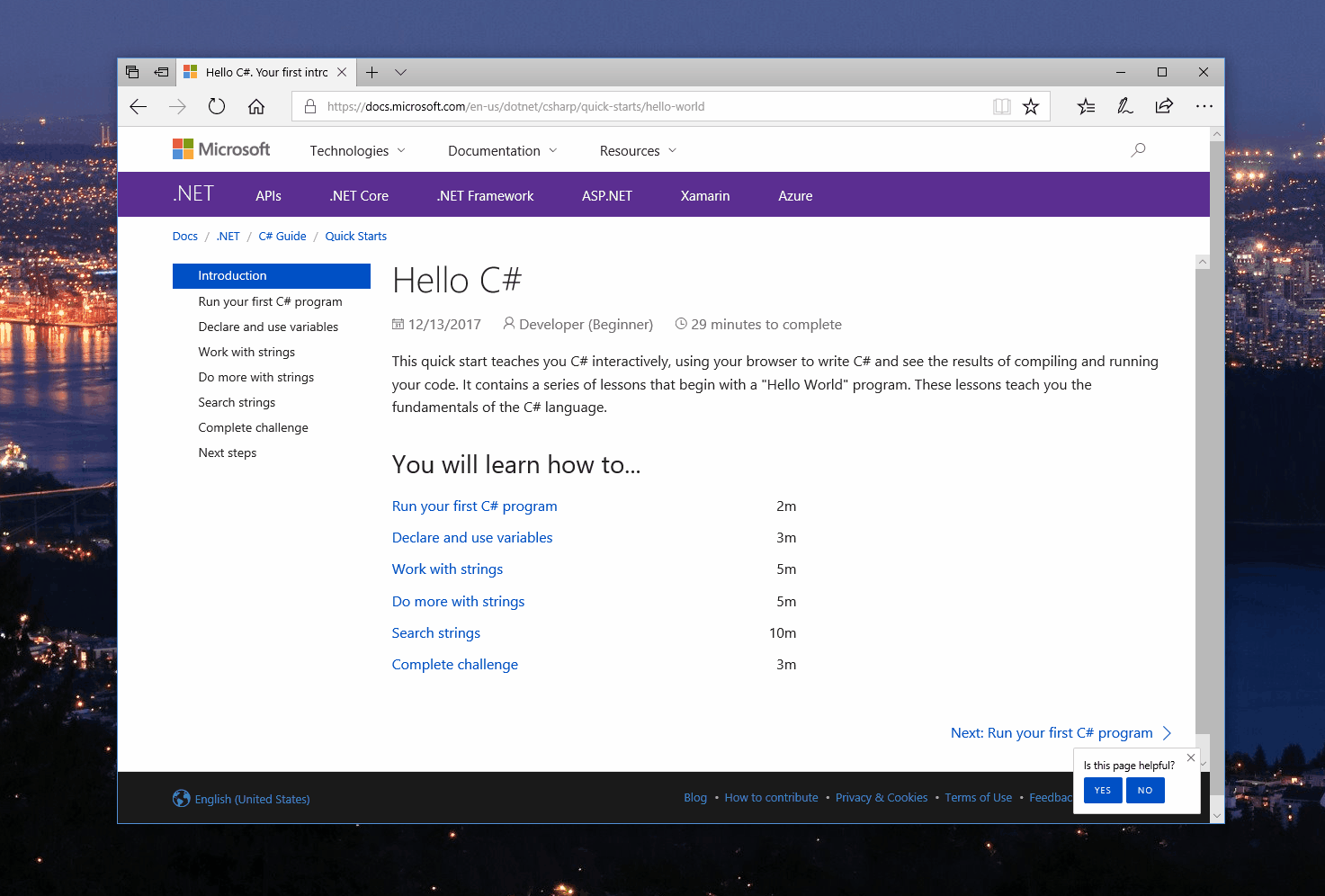
Task: Click the Docs breadcrumb link
Action: [x=185, y=237]
